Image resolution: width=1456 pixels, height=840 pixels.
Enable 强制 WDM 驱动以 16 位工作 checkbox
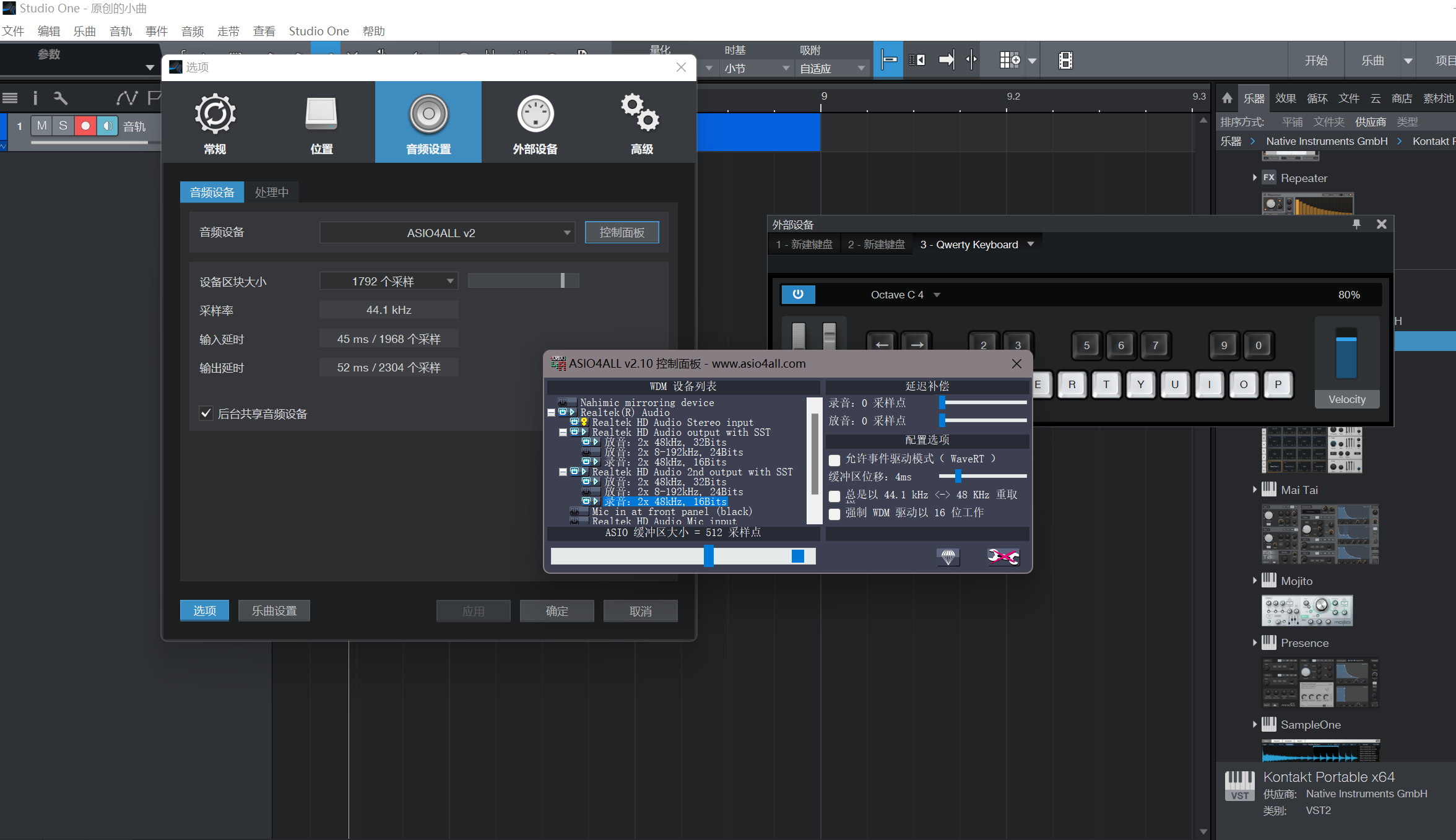tap(834, 514)
